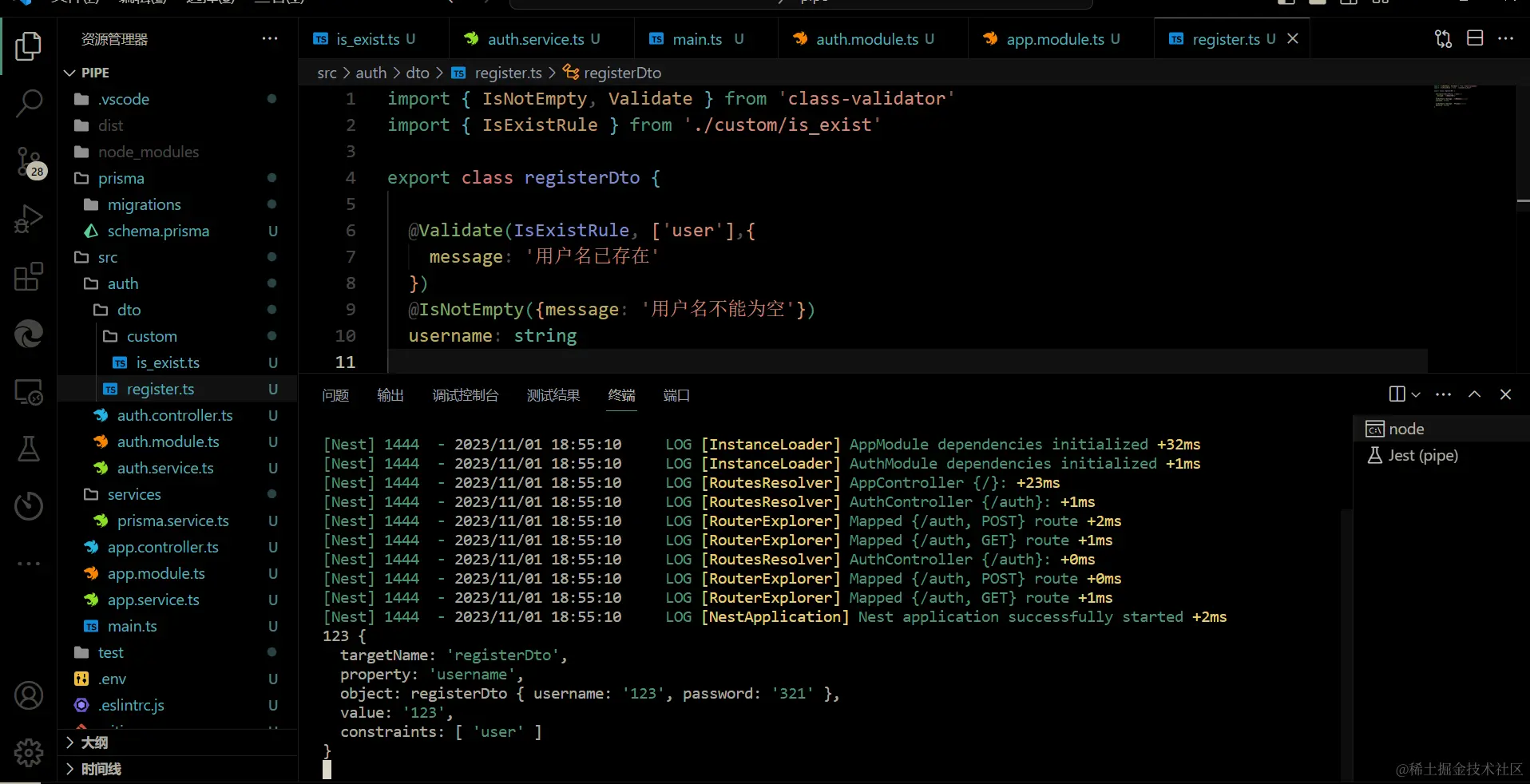Open explorer panel more actions ellipsis
This screenshot has height=784, width=1530.
(270, 38)
